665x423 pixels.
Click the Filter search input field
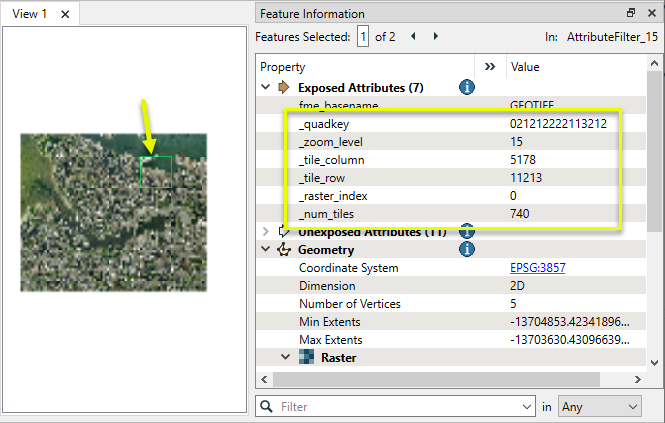tap(400, 407)
